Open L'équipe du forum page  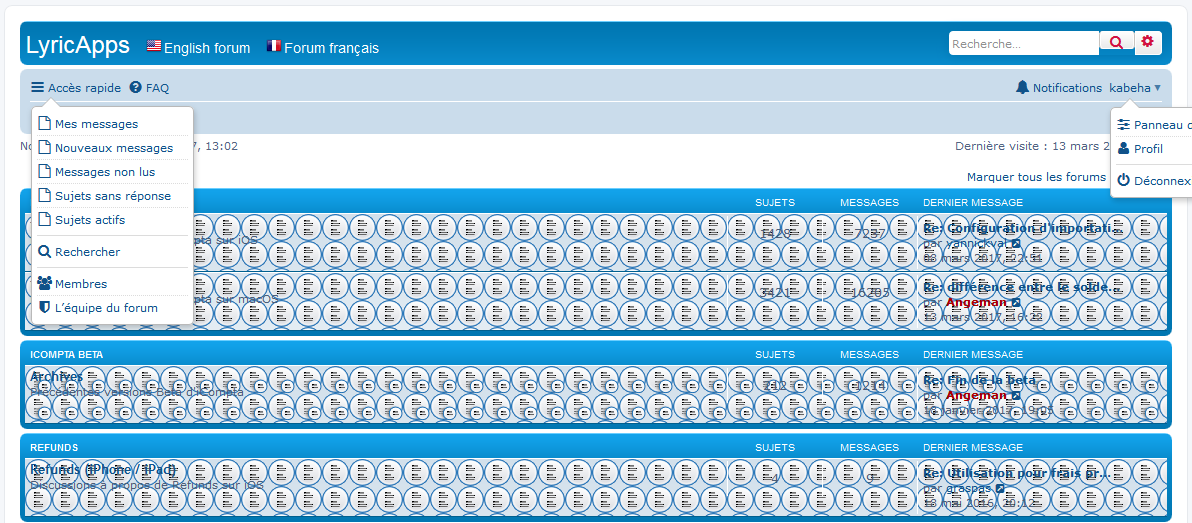pos(106,308)
